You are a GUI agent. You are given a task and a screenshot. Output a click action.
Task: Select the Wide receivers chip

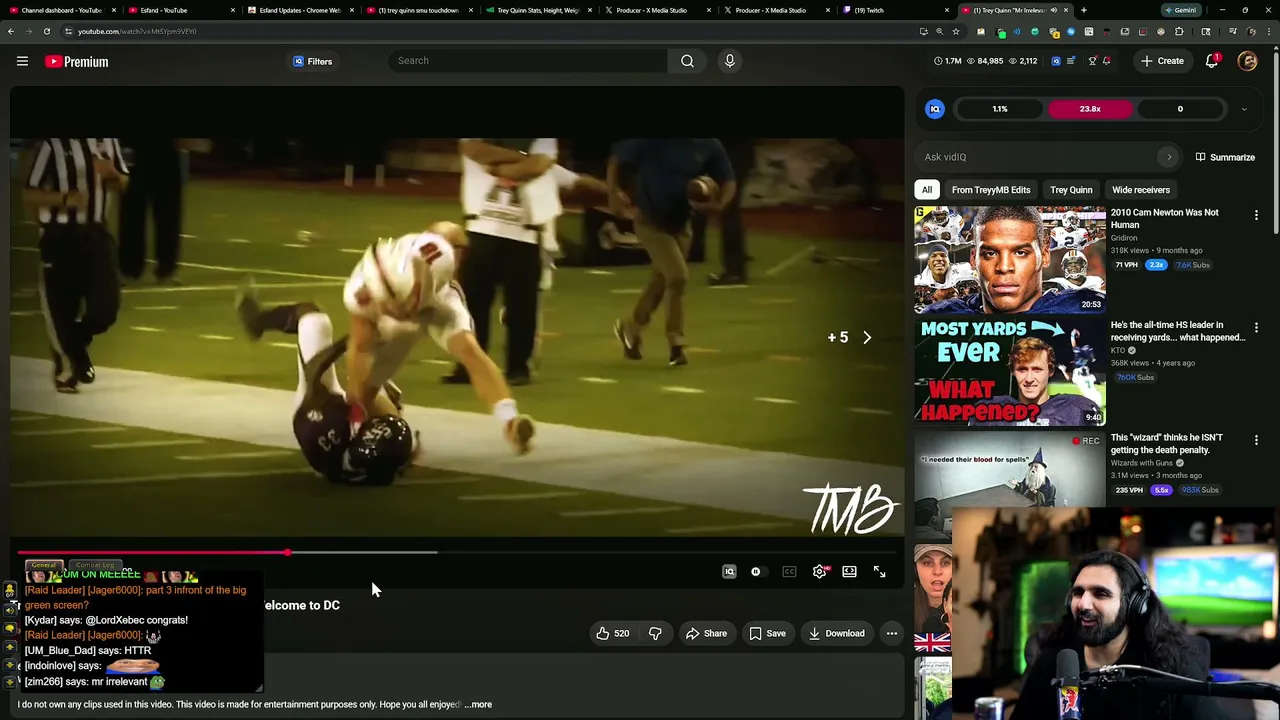[x=1141, y=190]
